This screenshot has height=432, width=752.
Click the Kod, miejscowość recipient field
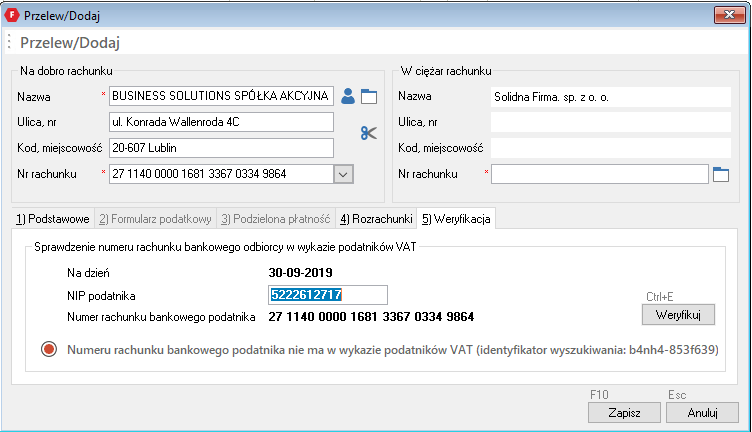220,148
